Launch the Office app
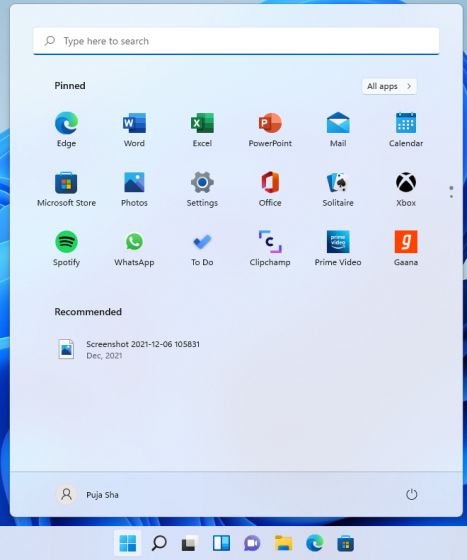 click(x=270, y=189)
